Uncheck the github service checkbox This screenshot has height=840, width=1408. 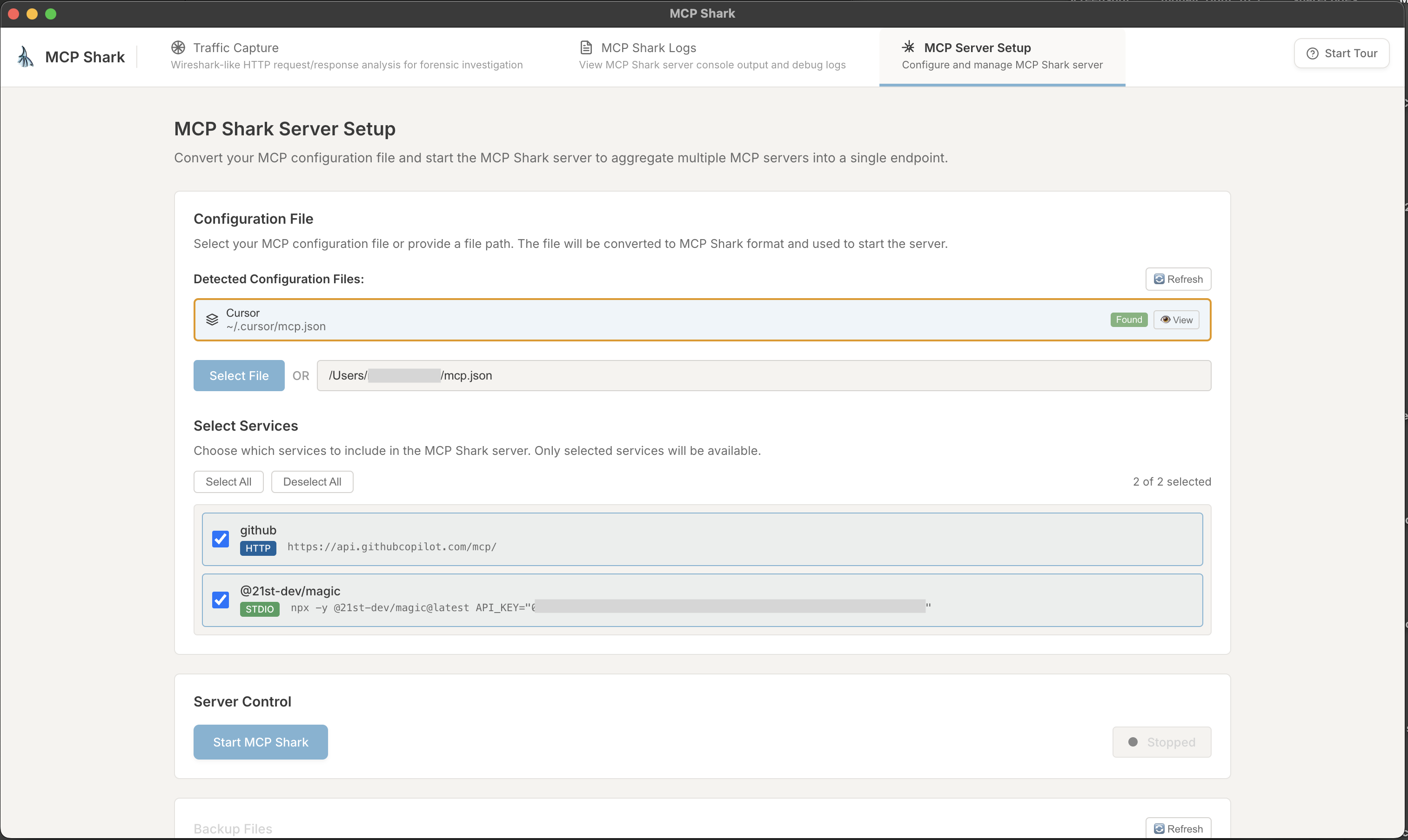(220, 538)
